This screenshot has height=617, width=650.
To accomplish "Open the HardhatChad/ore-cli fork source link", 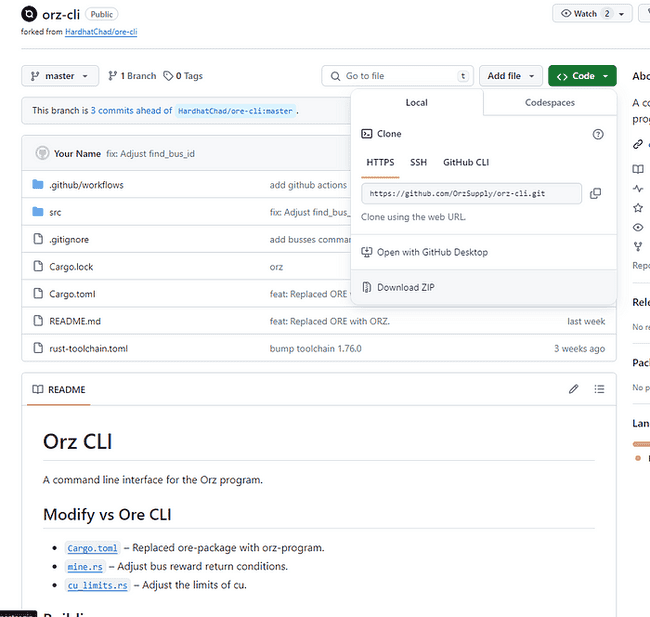I will point(101,32).
